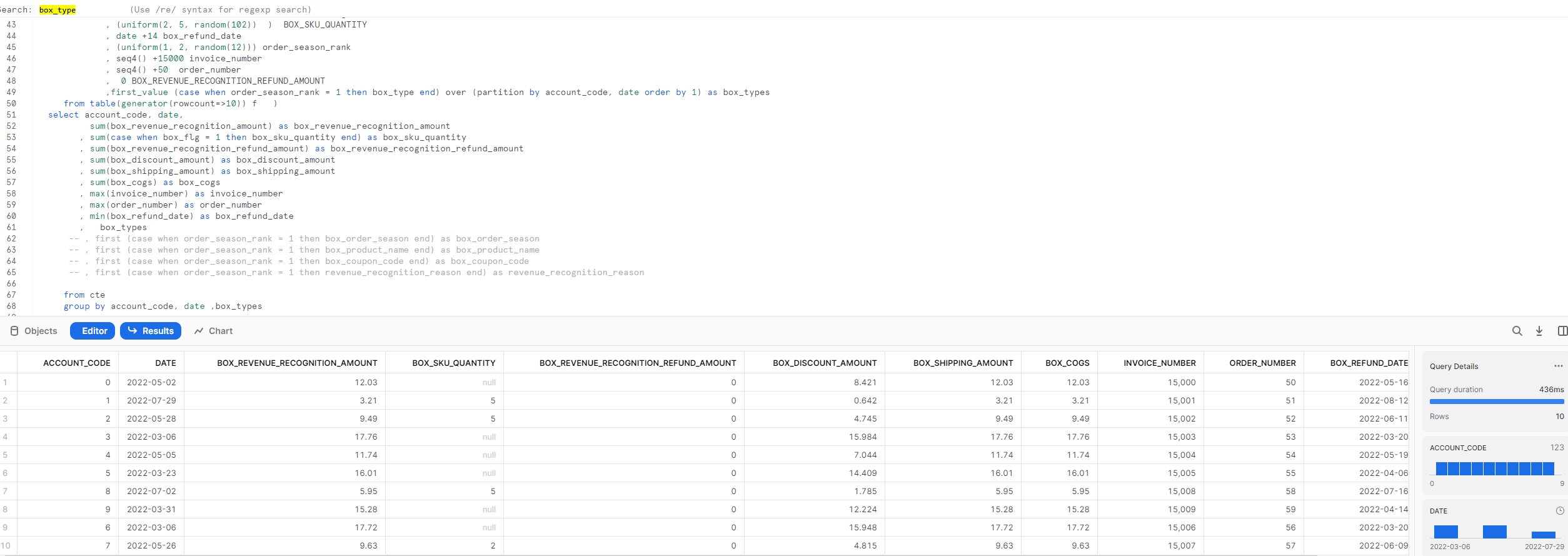The width and height of the screenshot is (1568, 556).
Task: Place cursor on 'group by account_code' line
Action: pos(163,306)
